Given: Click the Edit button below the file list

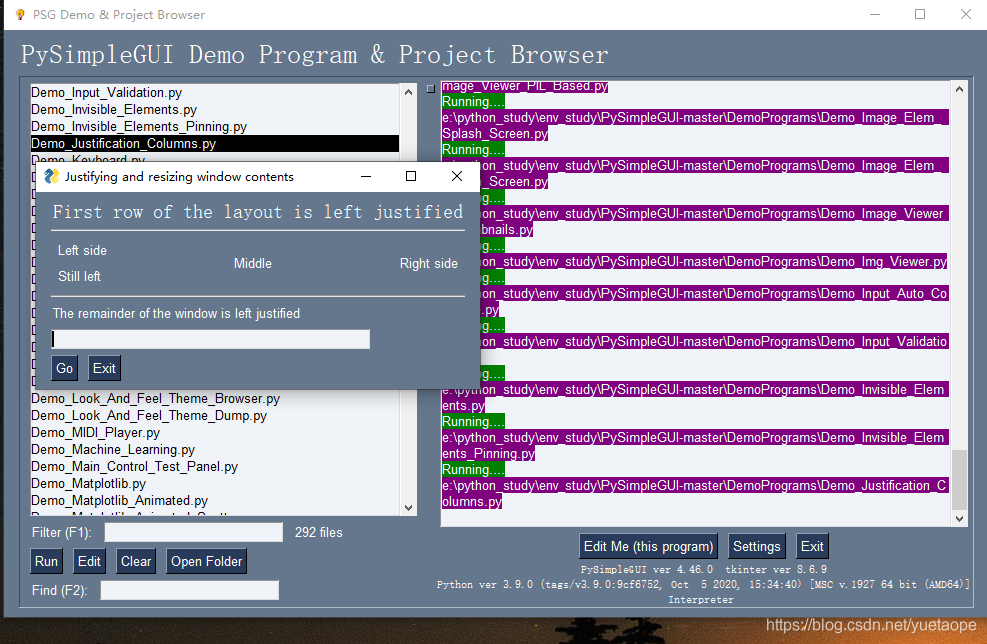Looking at the screenshot, I should click(89, 561).
